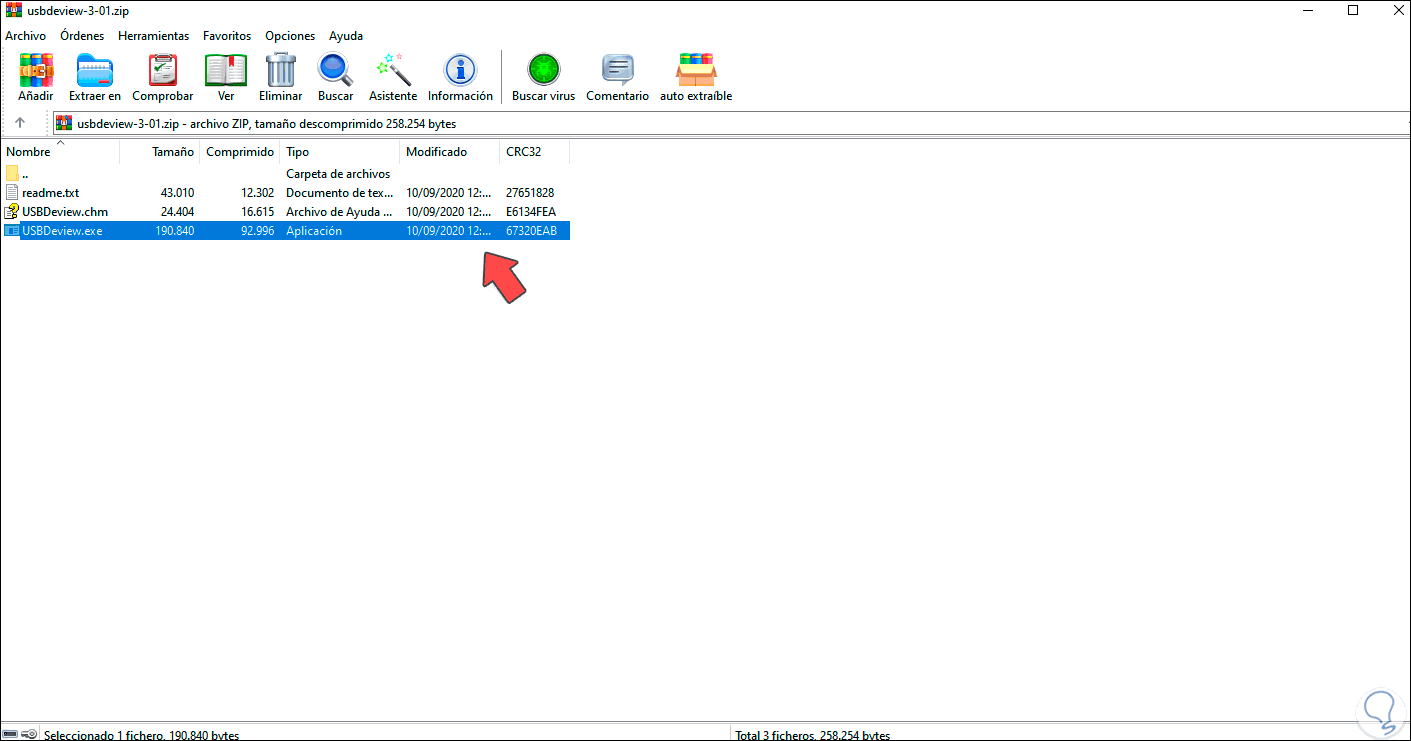This screenshot has height=741, width=1411.
Task: Click the CRC32 value 27651828
Action: point(530,193)
